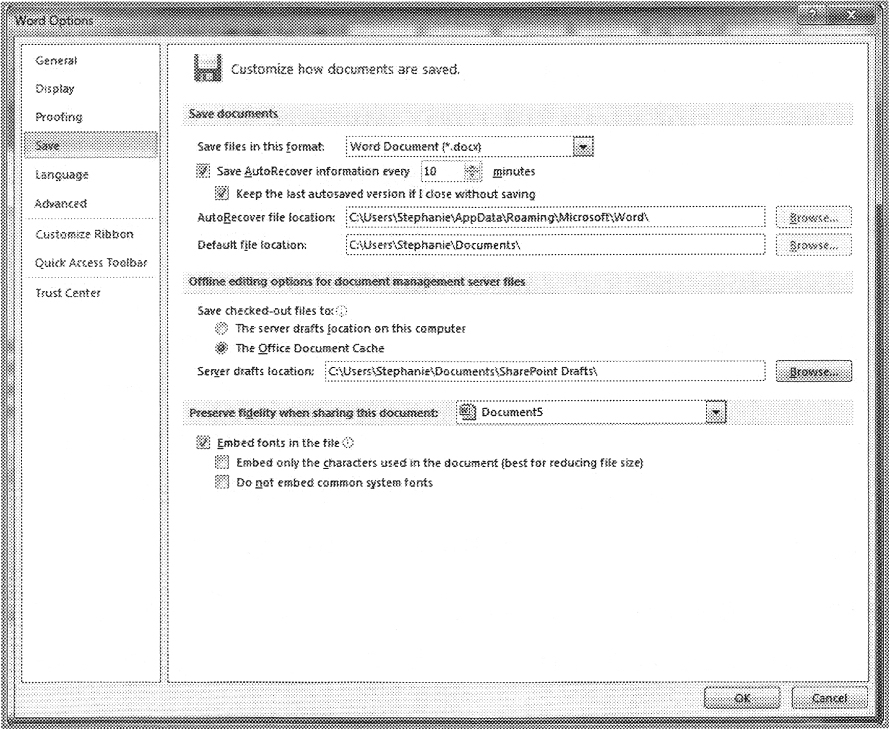Click the AutoRecover minutes spinner arrows
889x729 pixels.
[x=472, y=171]
